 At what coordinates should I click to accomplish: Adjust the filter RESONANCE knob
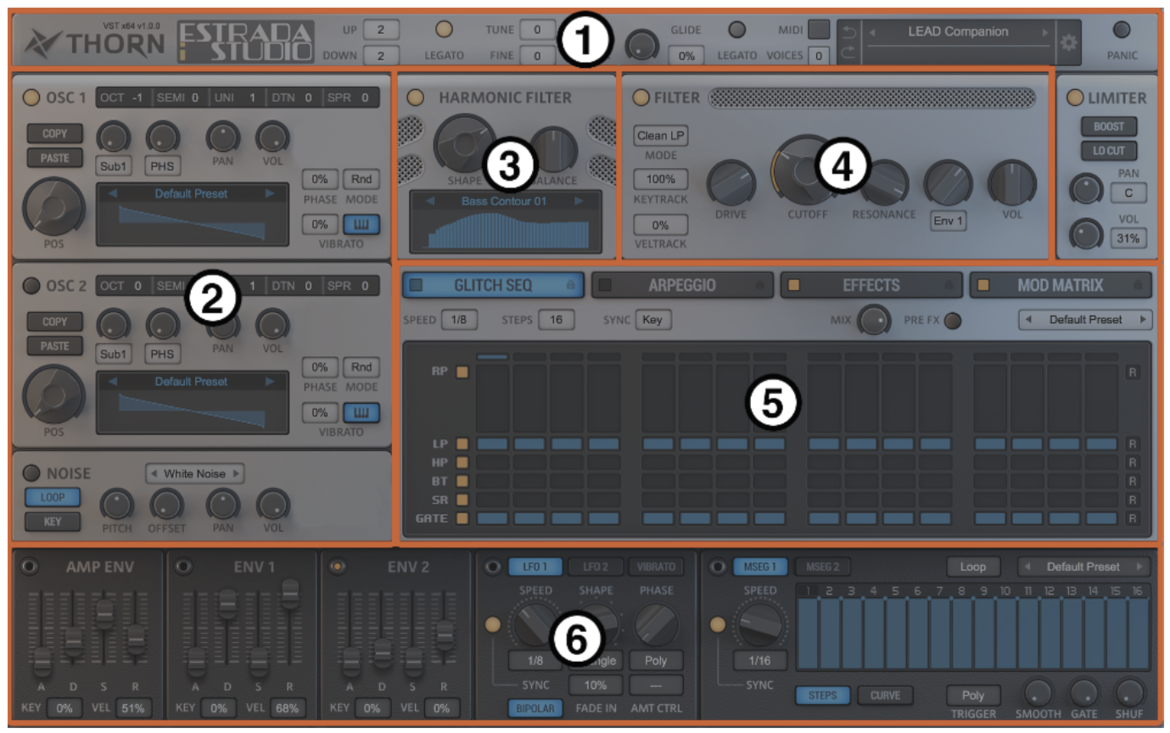(885, 183)
